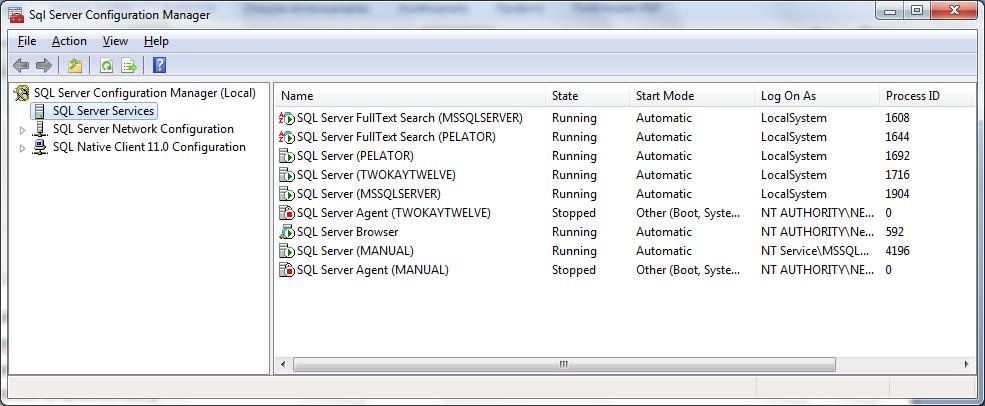Click the scroll right arrow

click(x=967, y=365)
